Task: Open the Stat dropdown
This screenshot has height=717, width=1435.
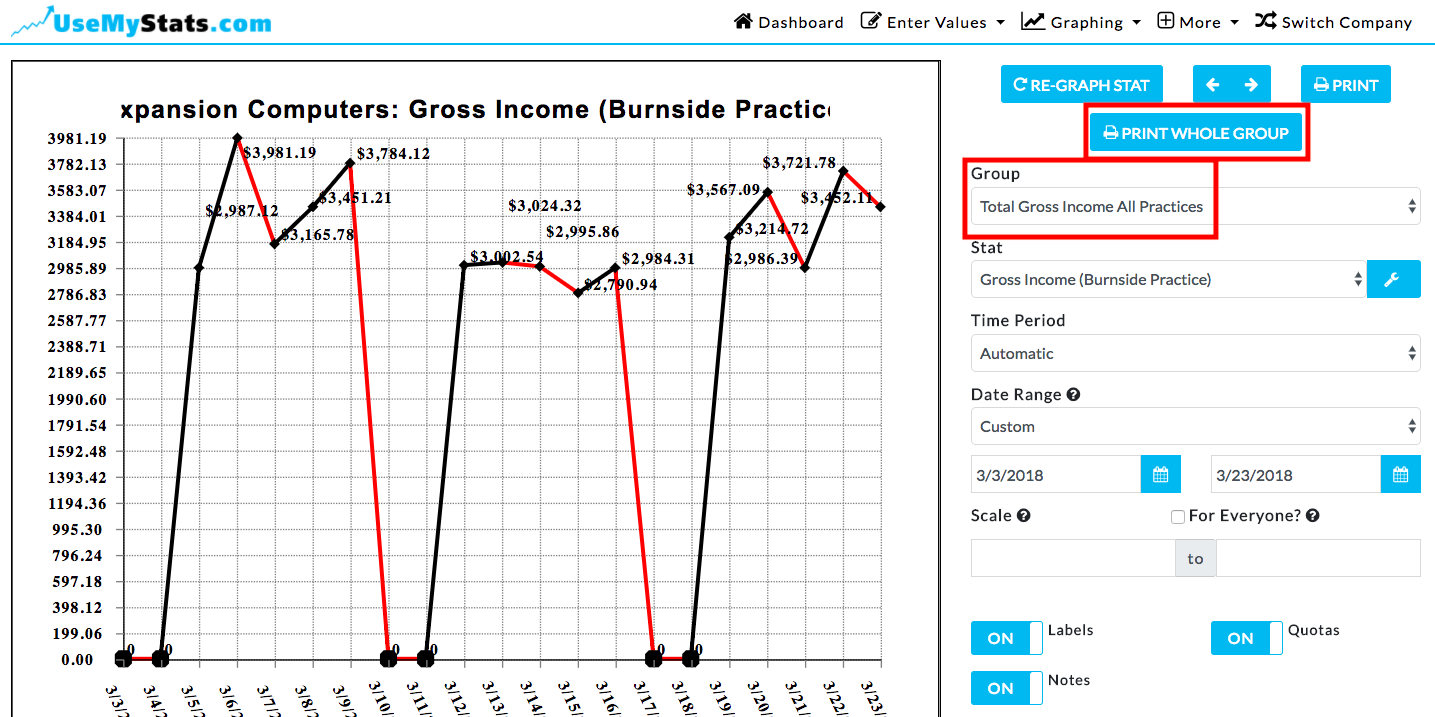Action: coord(1168,279)
